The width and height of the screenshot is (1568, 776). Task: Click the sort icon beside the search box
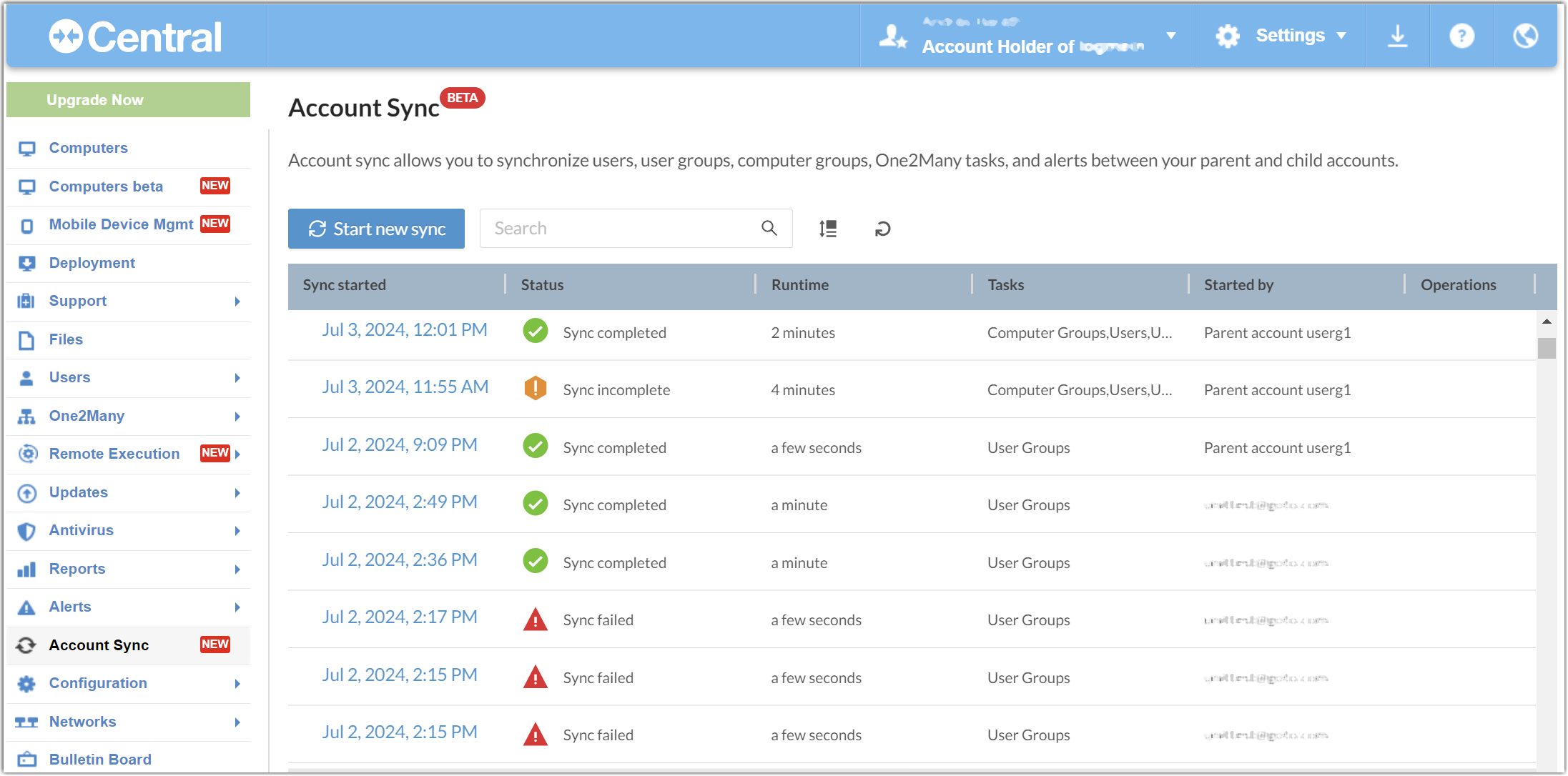[828, 229]
